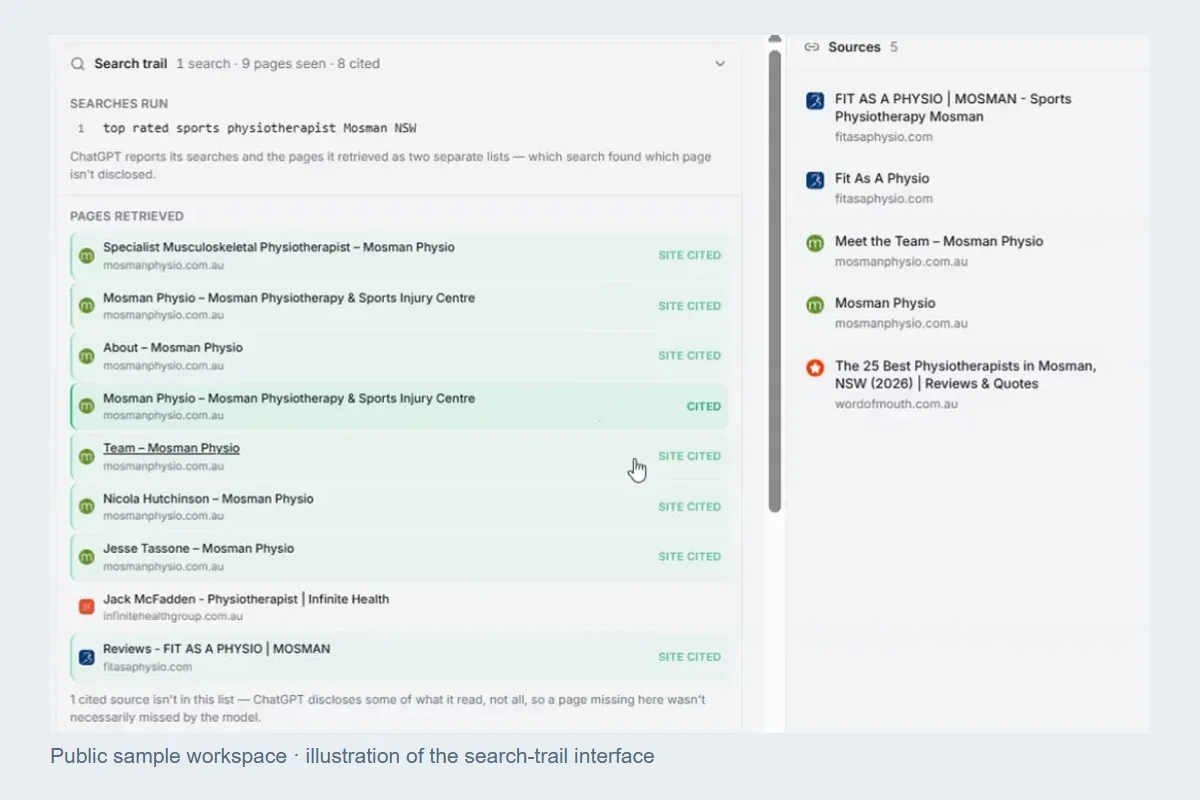This screenshot has width=1200, height=800.
Task: Click wordofmouth.com.au domain text
Action: (x=897, y=404)
